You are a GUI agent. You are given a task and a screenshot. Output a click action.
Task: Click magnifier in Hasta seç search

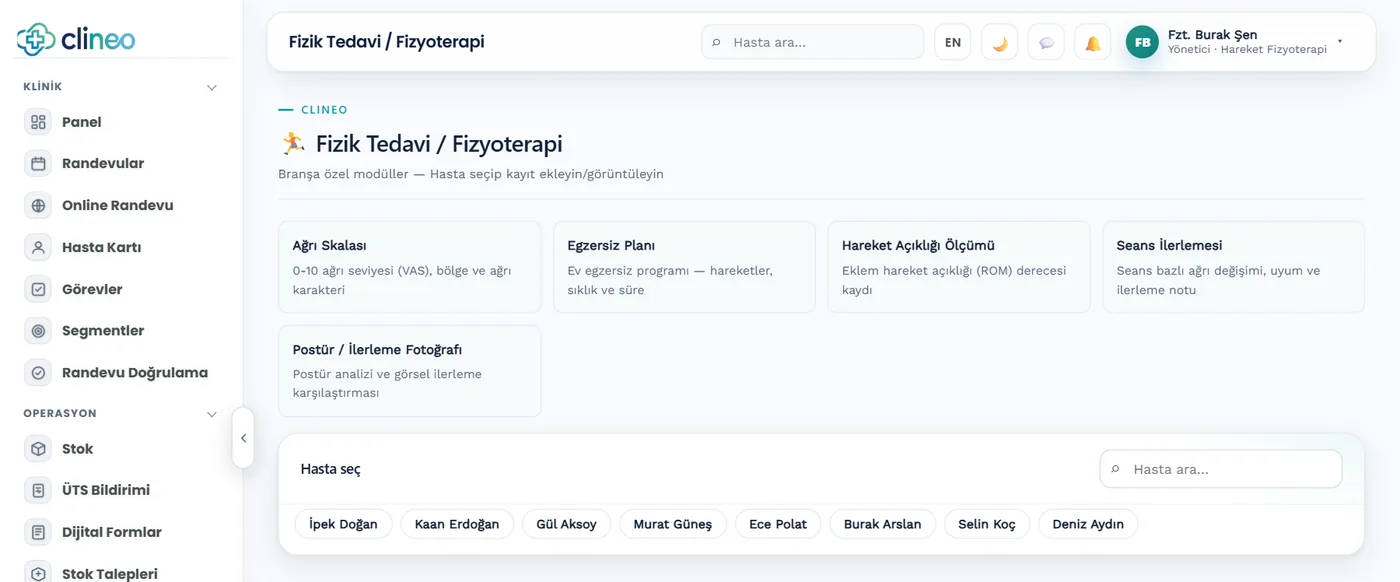(x=1116, y=469)
